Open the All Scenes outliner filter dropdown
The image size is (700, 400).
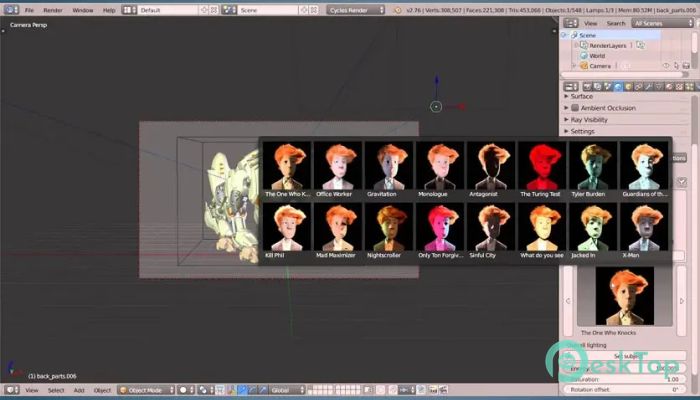pyautogui.click(x=662, y=23)
